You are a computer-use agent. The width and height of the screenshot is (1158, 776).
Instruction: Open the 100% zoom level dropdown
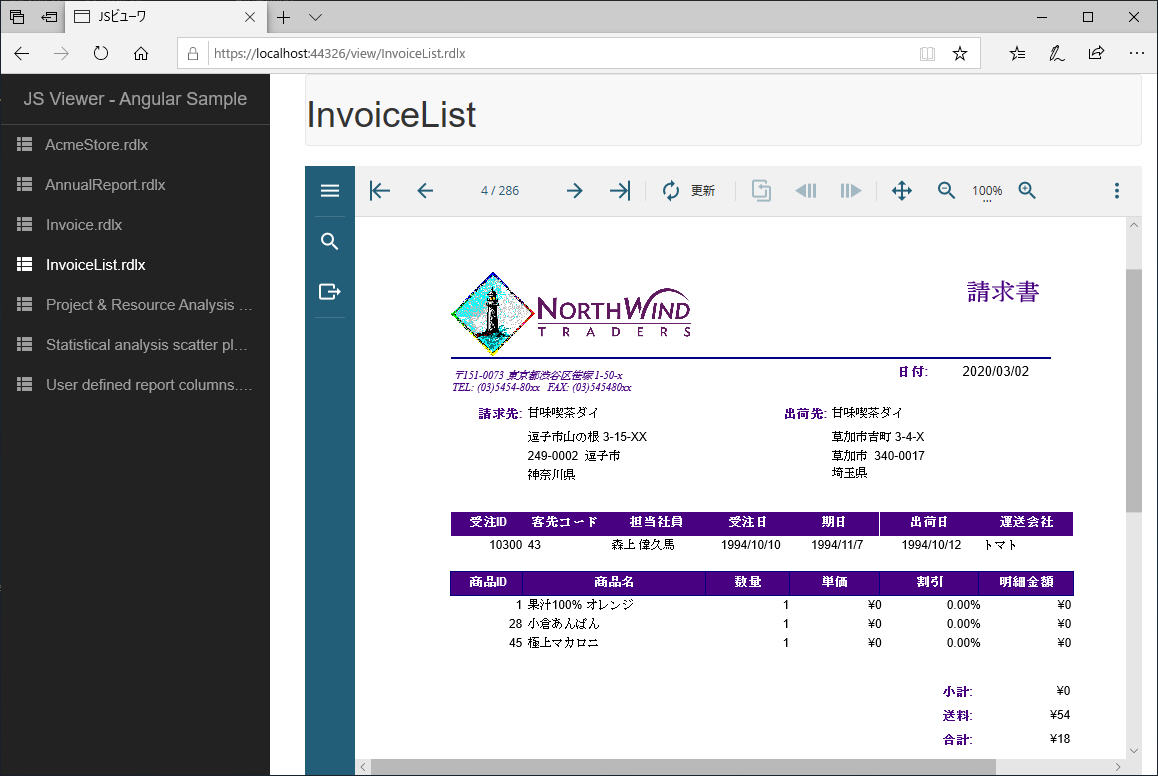tap(987, 192)
